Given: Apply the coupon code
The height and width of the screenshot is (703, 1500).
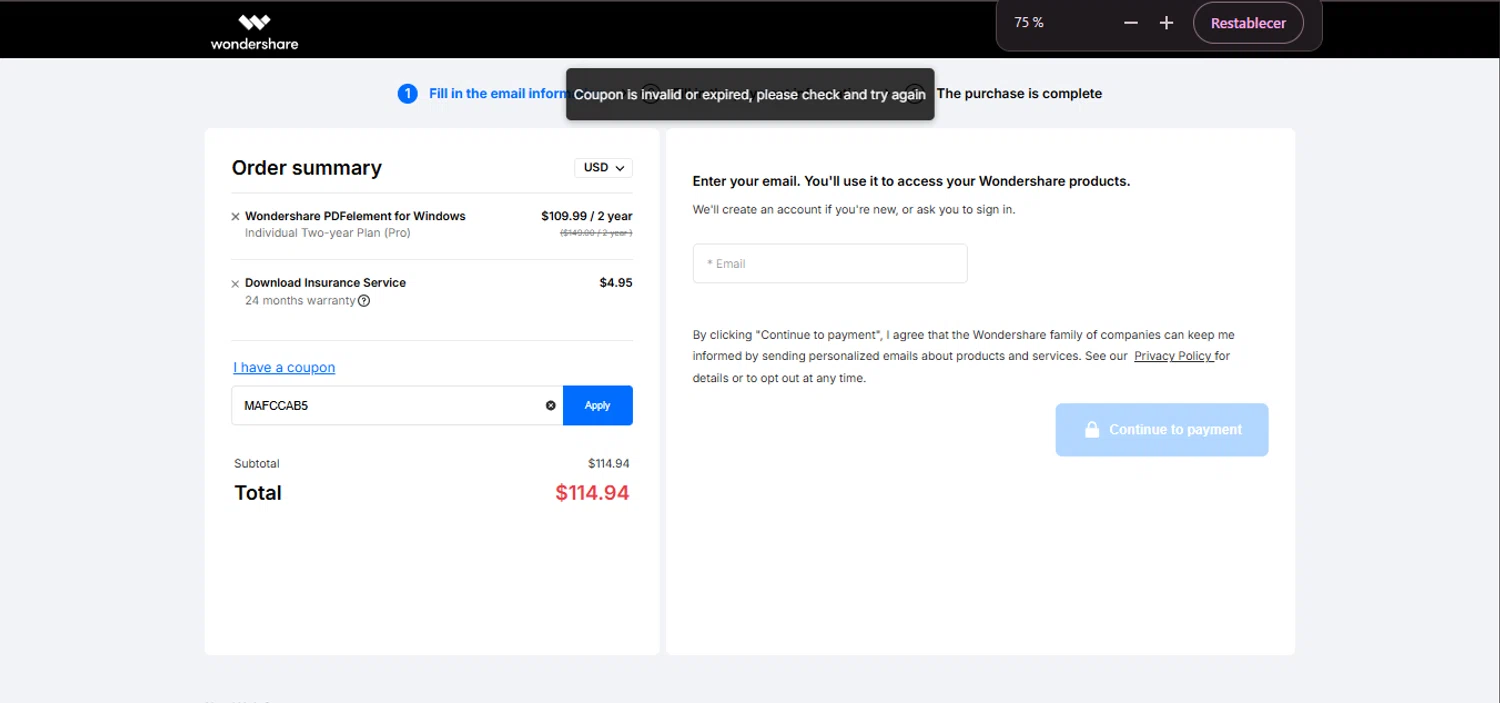Looking at the screenshot, I should [598, 406].
